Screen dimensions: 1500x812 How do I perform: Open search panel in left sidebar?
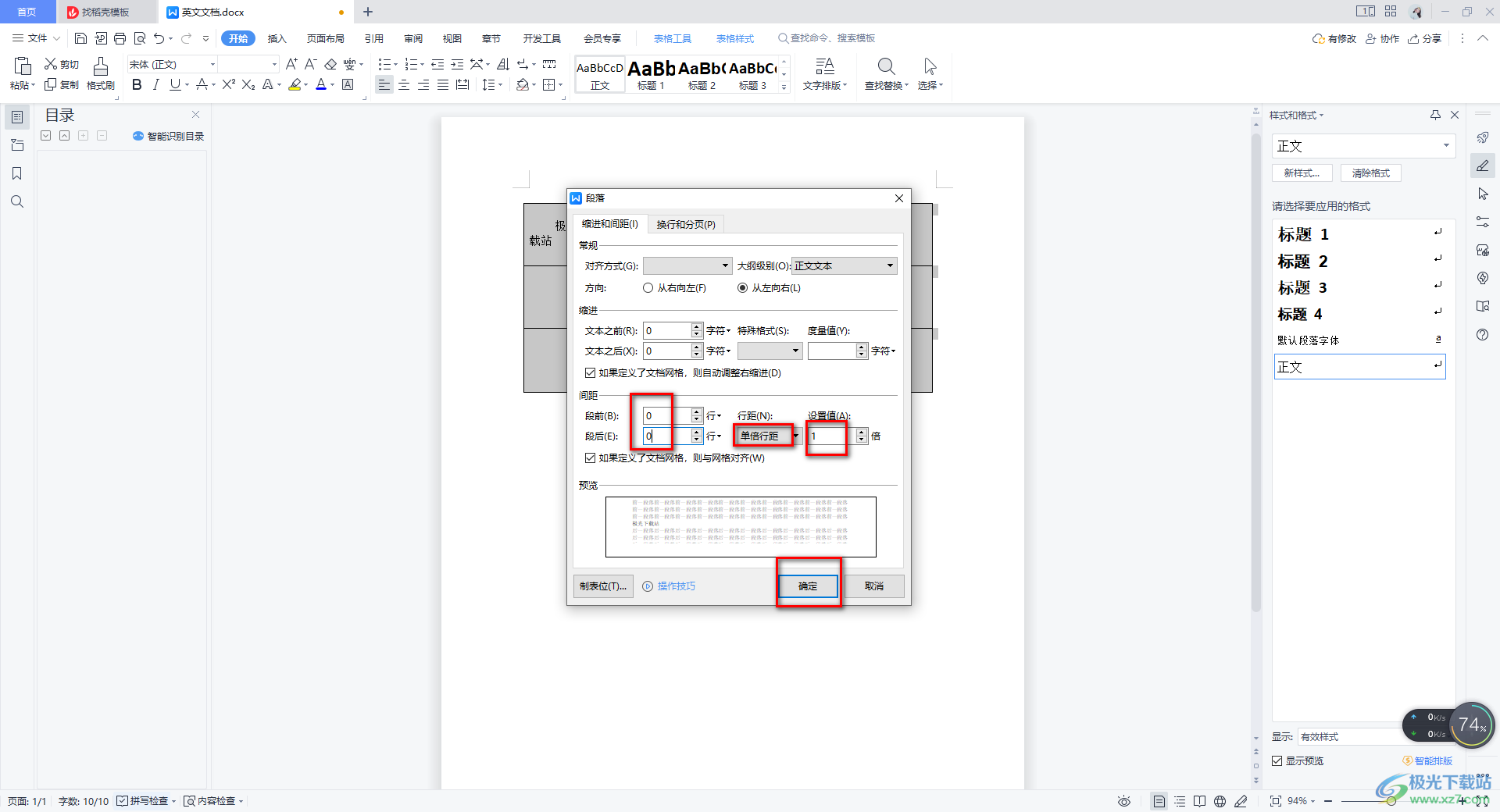(17, 201)
